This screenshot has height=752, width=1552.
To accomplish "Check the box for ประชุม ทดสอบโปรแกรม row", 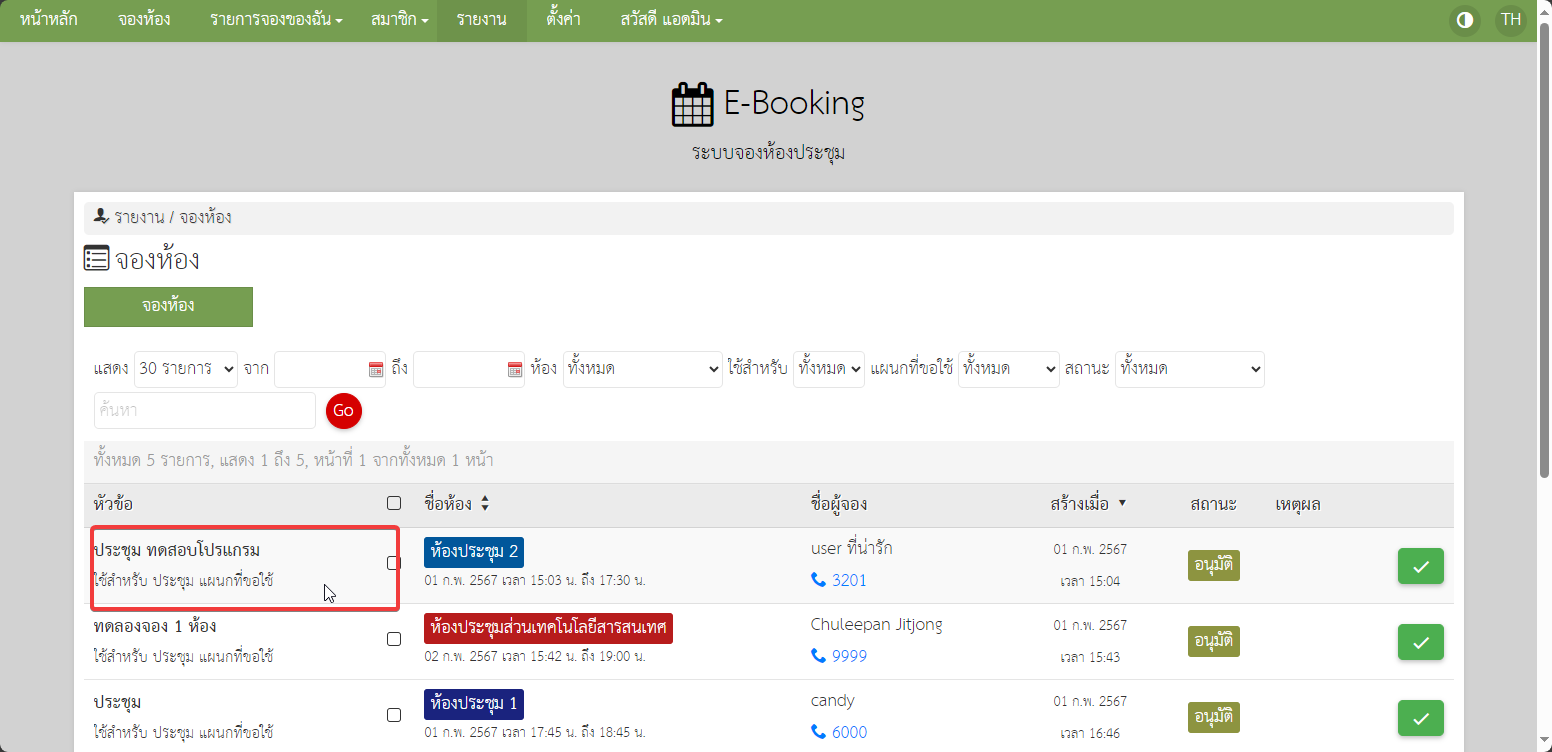I will (x=394, y=563).
